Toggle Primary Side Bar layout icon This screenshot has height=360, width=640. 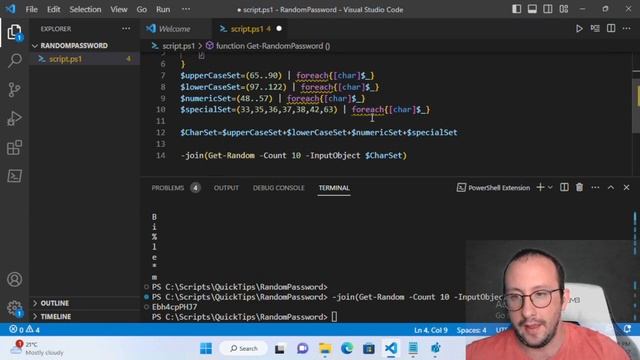pos(517,9)
